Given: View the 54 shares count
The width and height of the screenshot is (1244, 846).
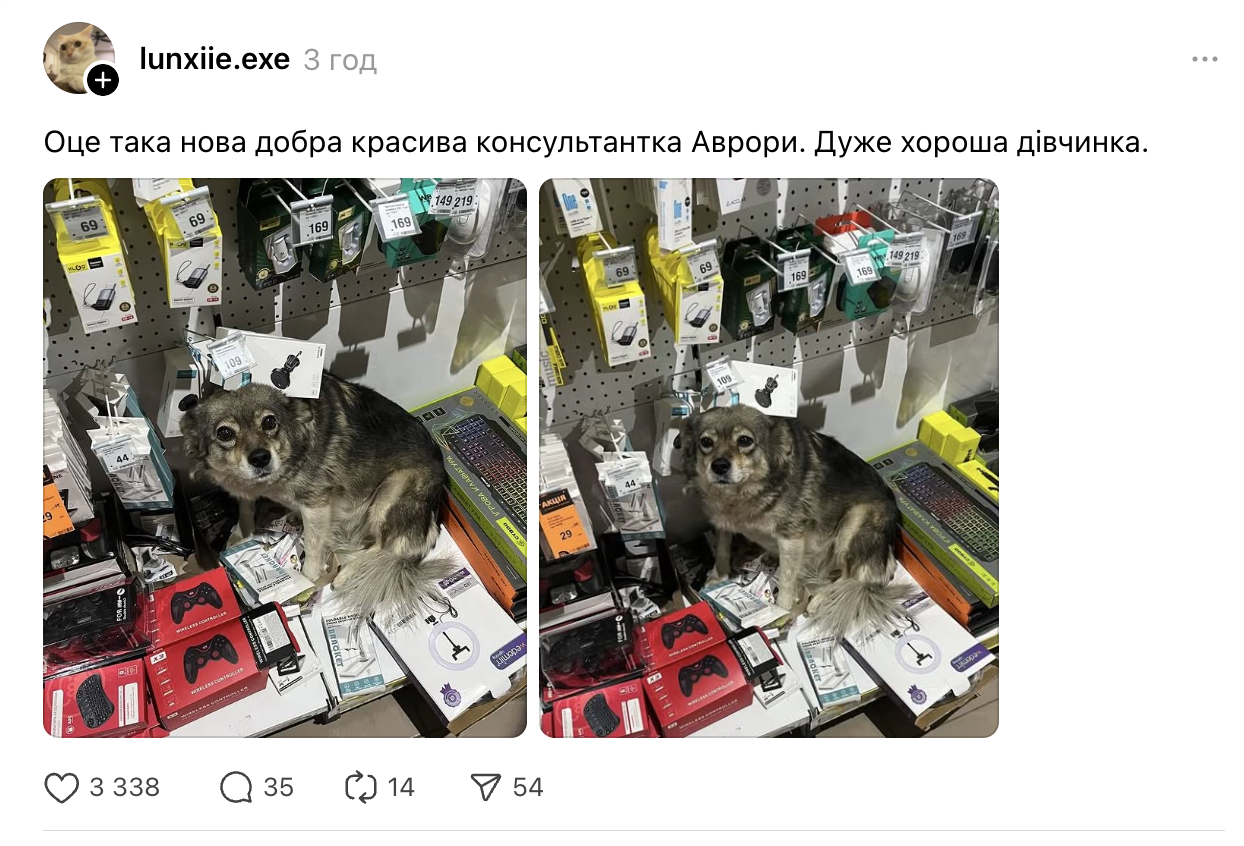Looking at the screenshot, I should click(528, 788).
